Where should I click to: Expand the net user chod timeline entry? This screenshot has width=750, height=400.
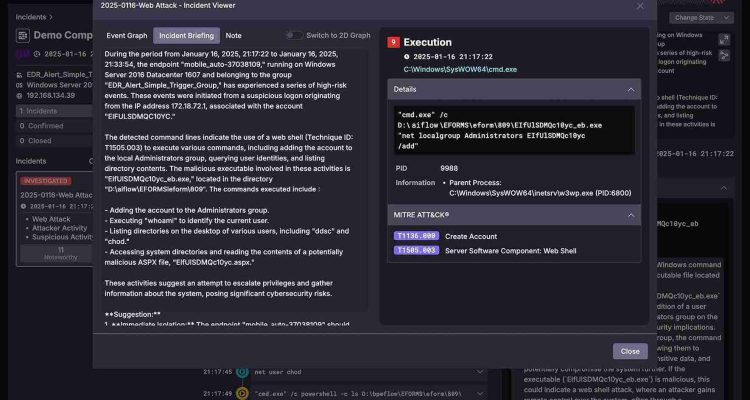click(x=480, y=372)
